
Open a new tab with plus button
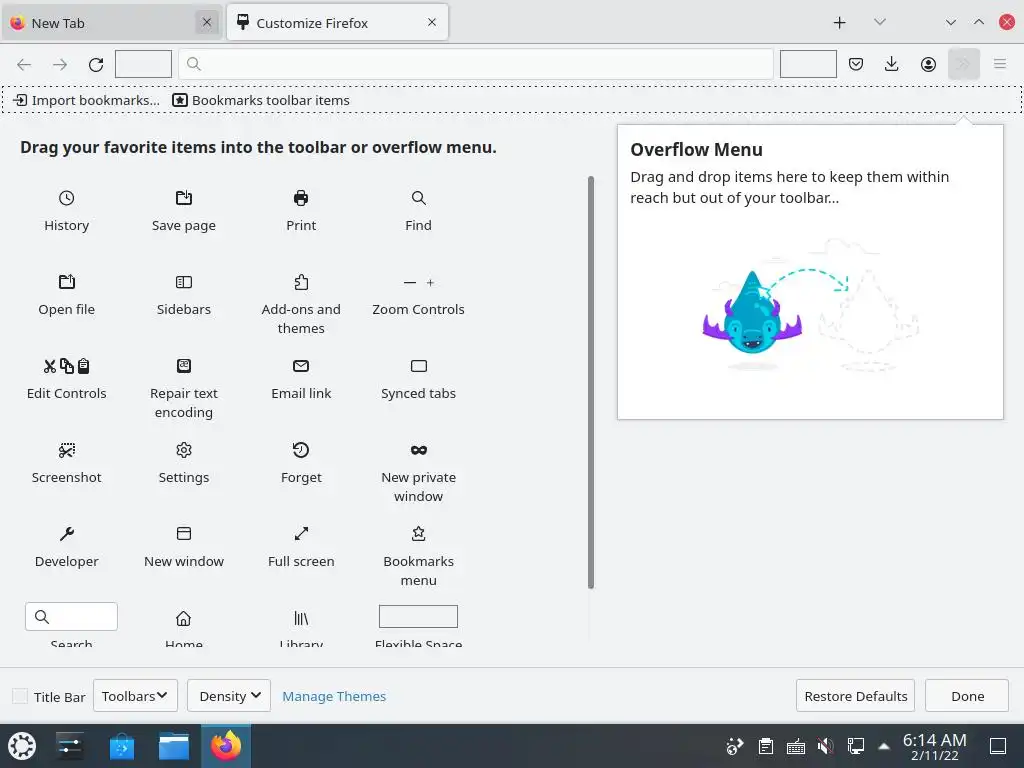839,23
